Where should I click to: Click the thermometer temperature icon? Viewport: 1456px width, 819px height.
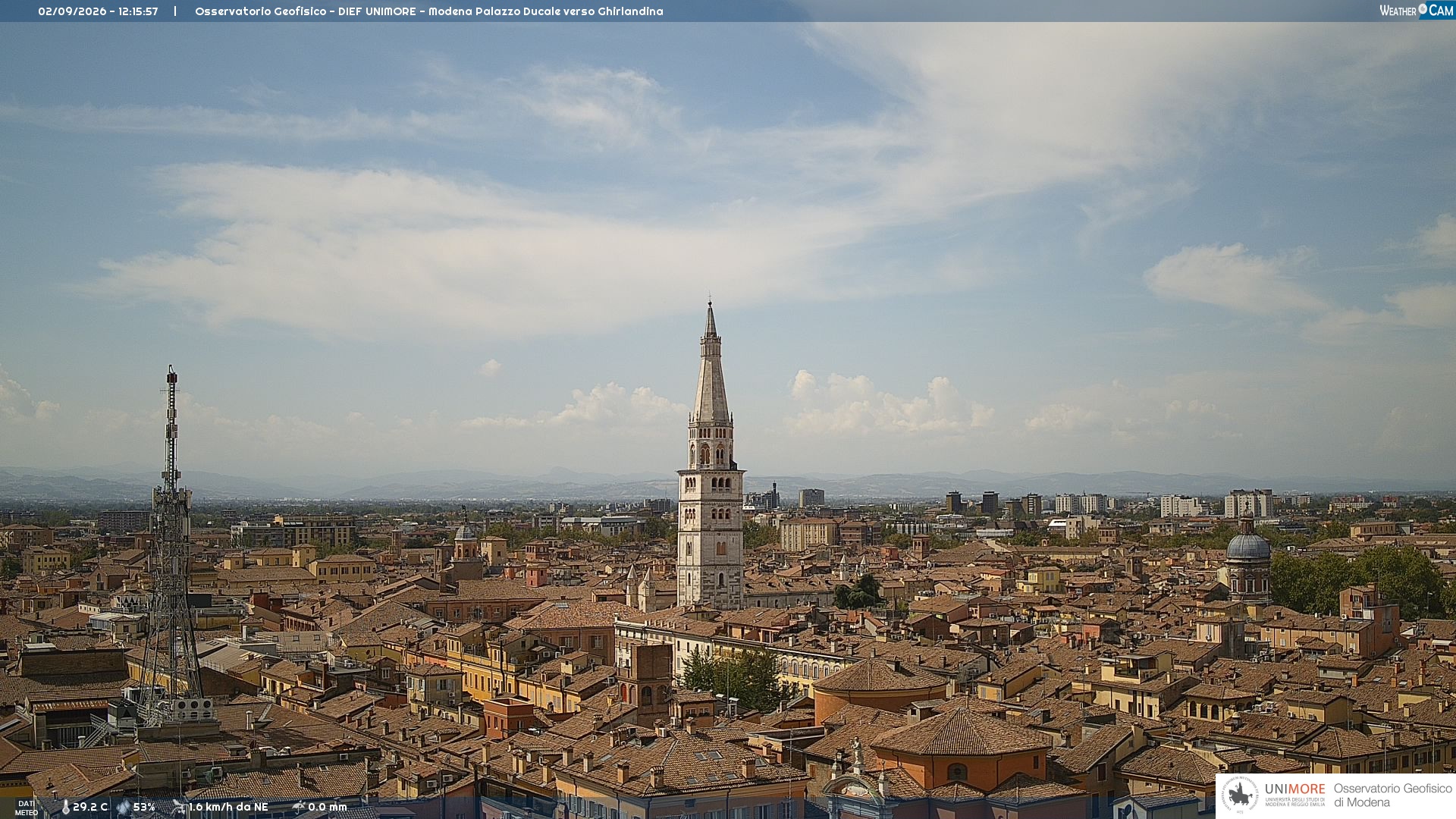(65, 808)
